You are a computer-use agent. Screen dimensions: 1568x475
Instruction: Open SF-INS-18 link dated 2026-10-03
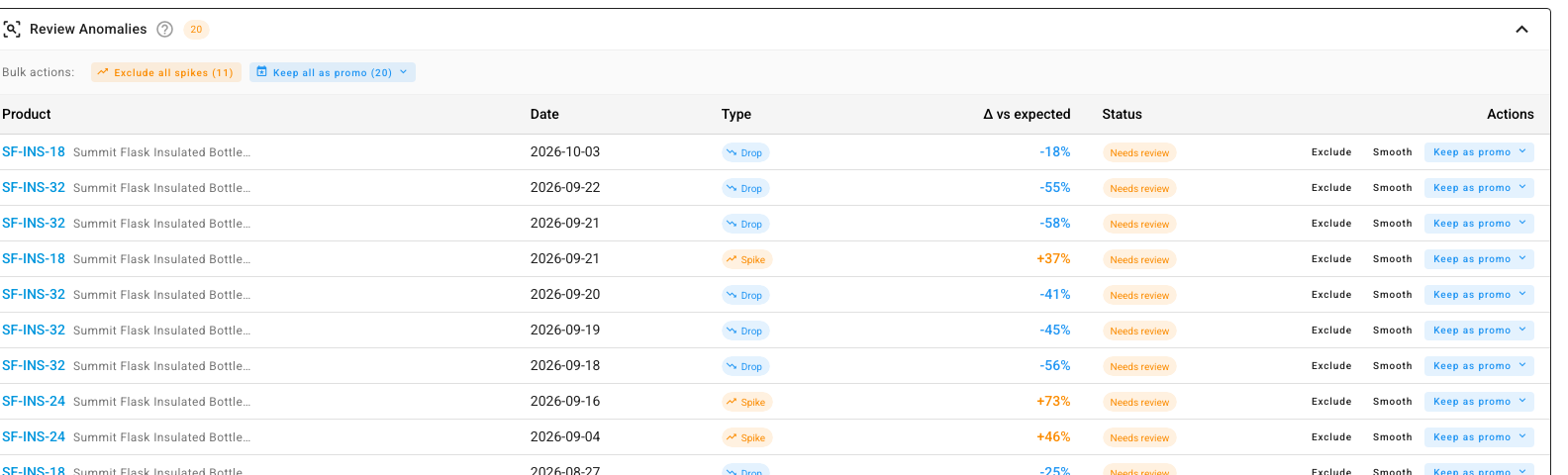coord(34,151)
